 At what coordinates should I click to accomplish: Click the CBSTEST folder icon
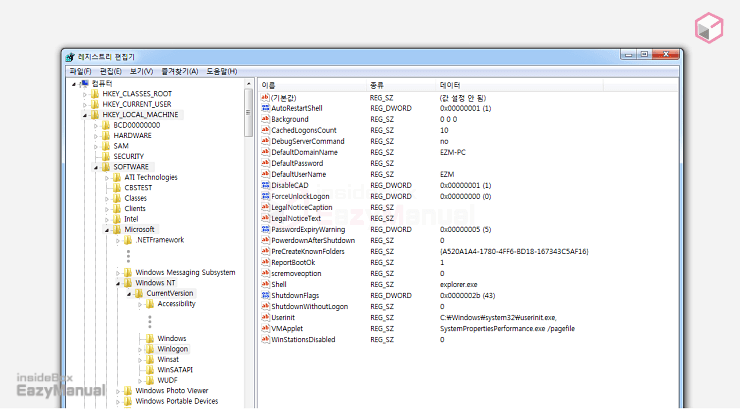[x=117, y=188]
